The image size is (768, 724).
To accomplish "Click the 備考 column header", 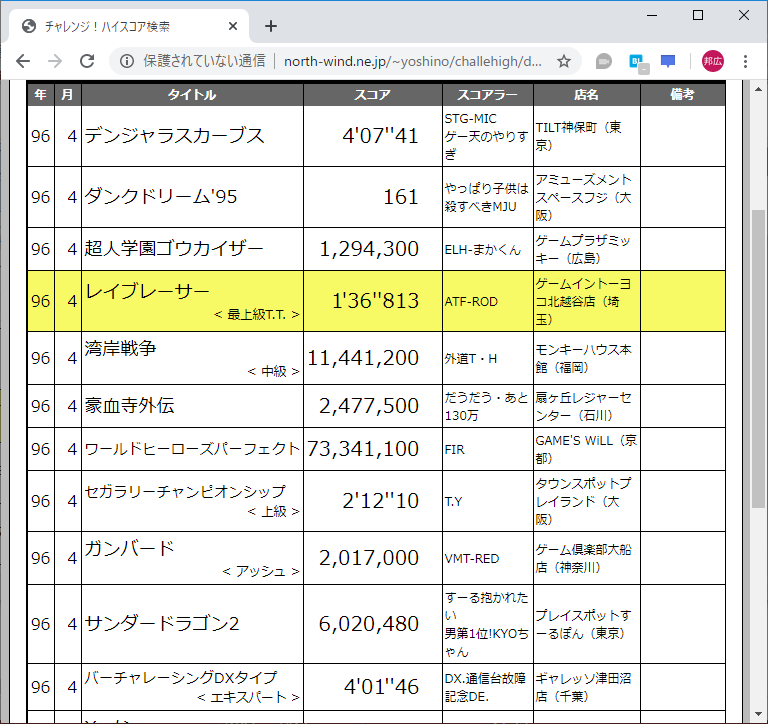I will (682, 95).
